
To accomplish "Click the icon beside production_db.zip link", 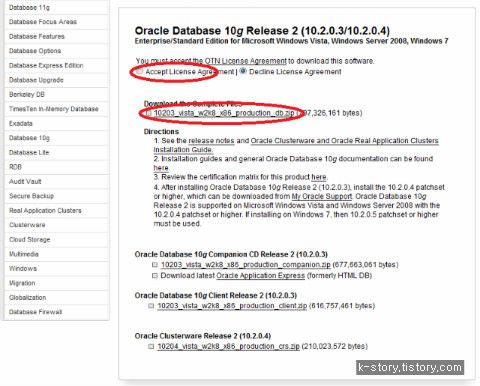I will (148, 113).
